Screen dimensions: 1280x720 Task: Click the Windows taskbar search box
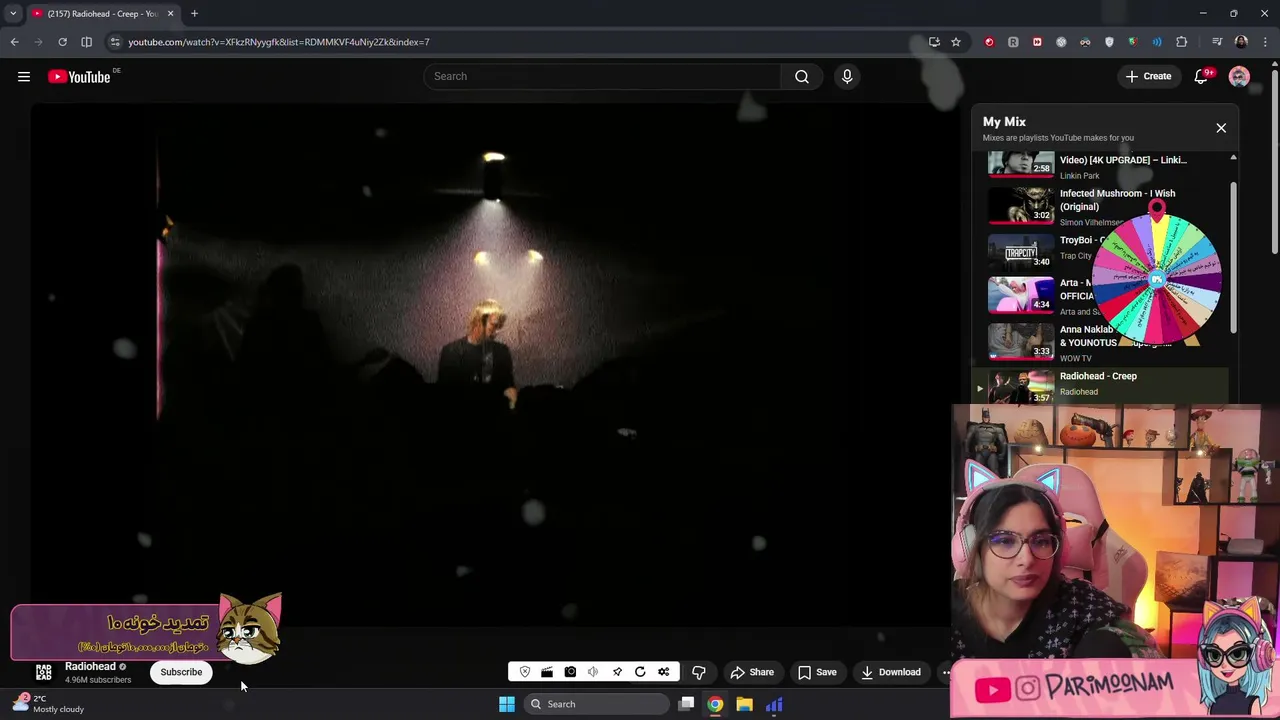pos(596,704)
